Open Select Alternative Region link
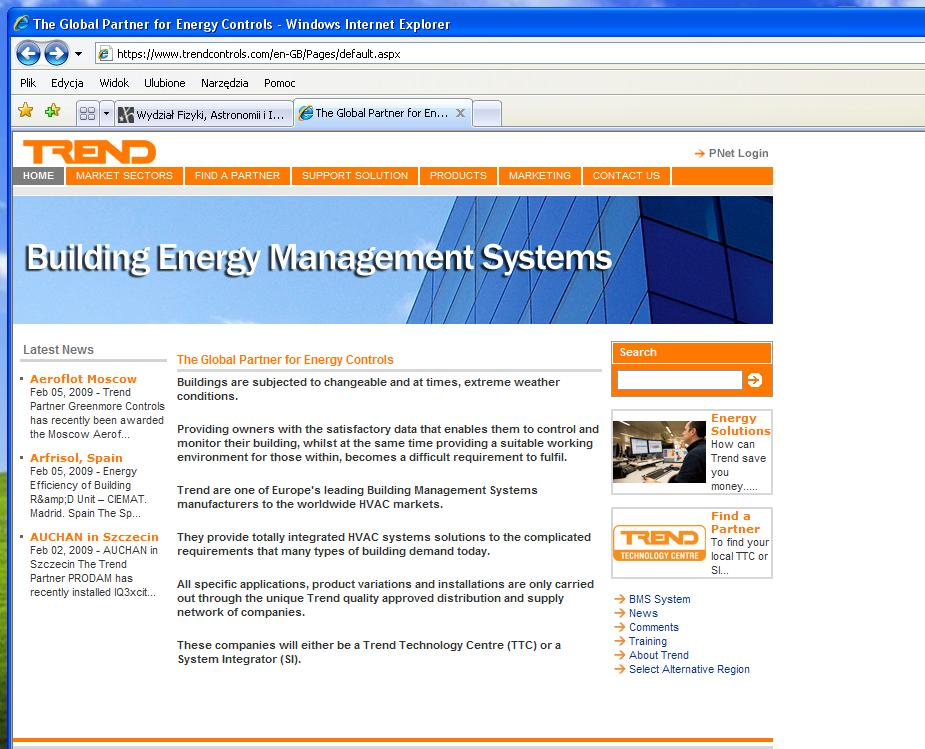The height and width of the screenshot is (749, 925). click(689, 669)
